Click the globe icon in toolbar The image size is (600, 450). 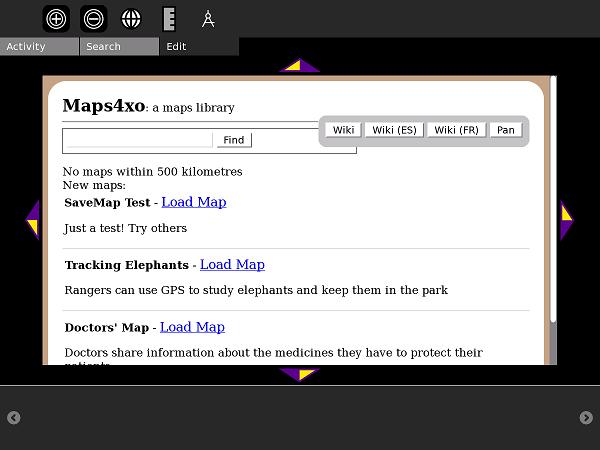coord(131,18)
